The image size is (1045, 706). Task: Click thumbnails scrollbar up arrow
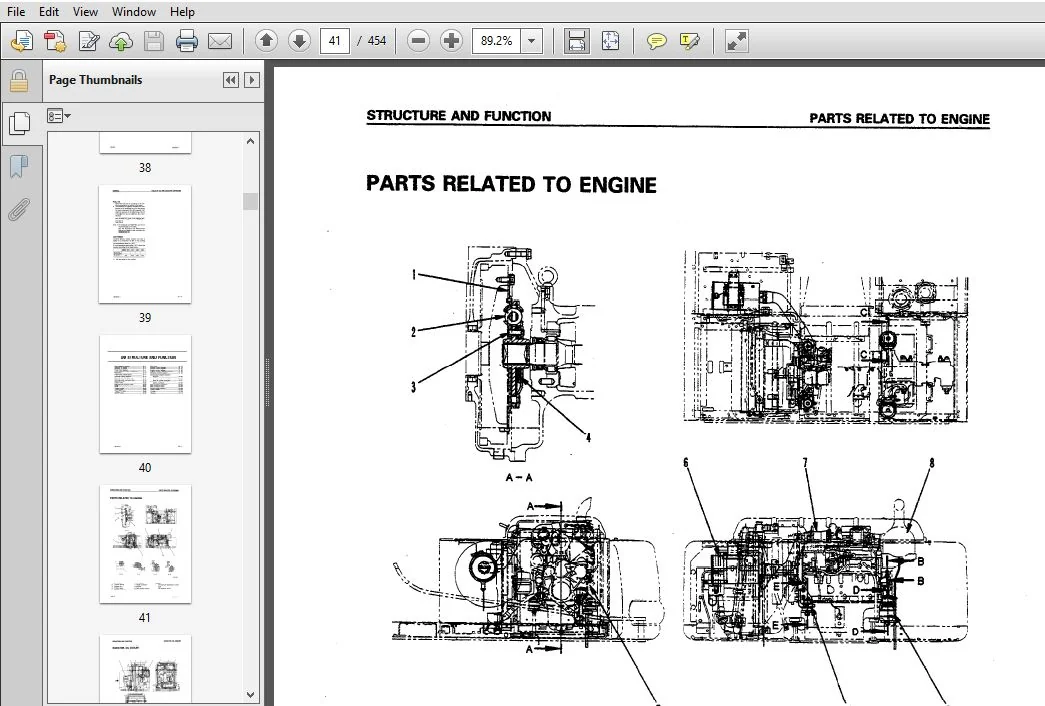click(251, 141)
